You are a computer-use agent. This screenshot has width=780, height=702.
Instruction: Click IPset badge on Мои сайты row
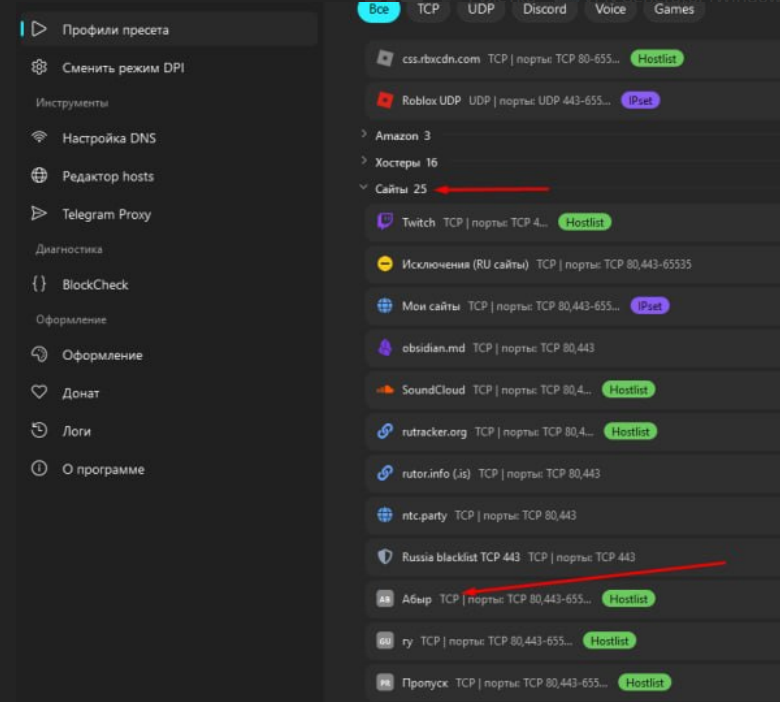650,306
